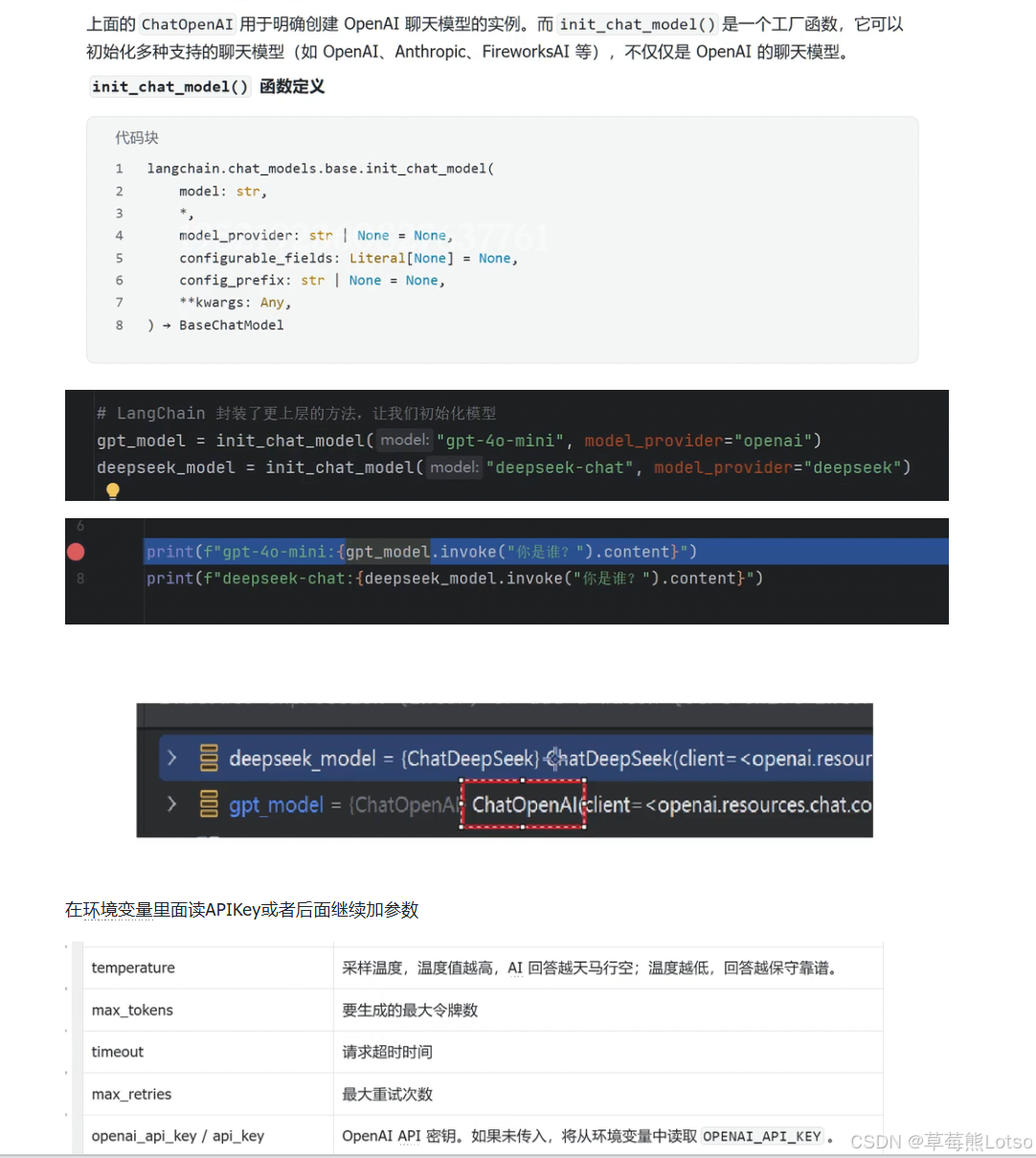
Task: Click the ChatOpenAI value in gpt_model row
Action: coord(525,805)
